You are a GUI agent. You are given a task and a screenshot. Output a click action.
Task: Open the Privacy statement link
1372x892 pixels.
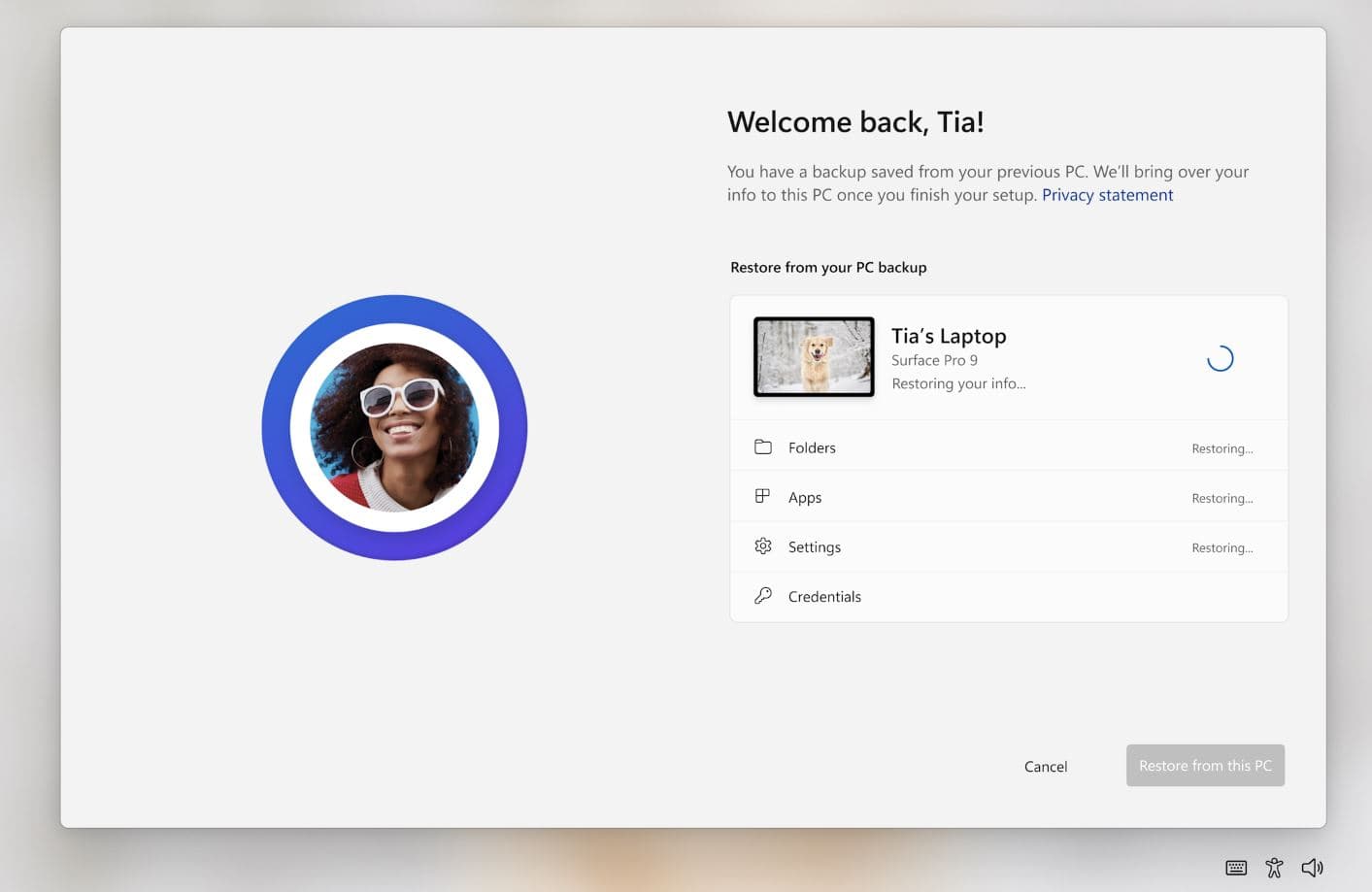[1107, 195]
